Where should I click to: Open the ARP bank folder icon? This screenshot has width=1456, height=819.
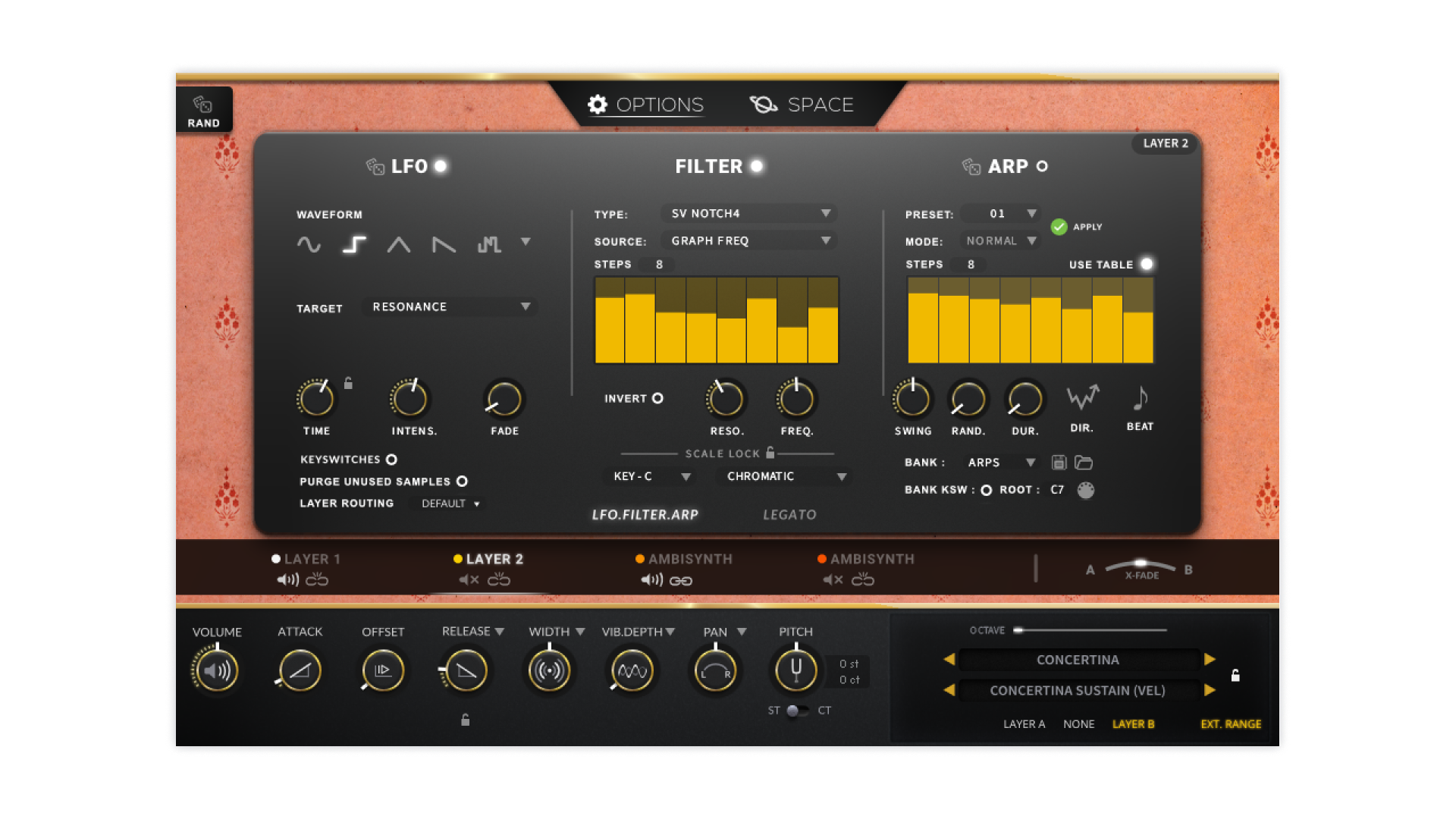click(x=1084, y=463)
